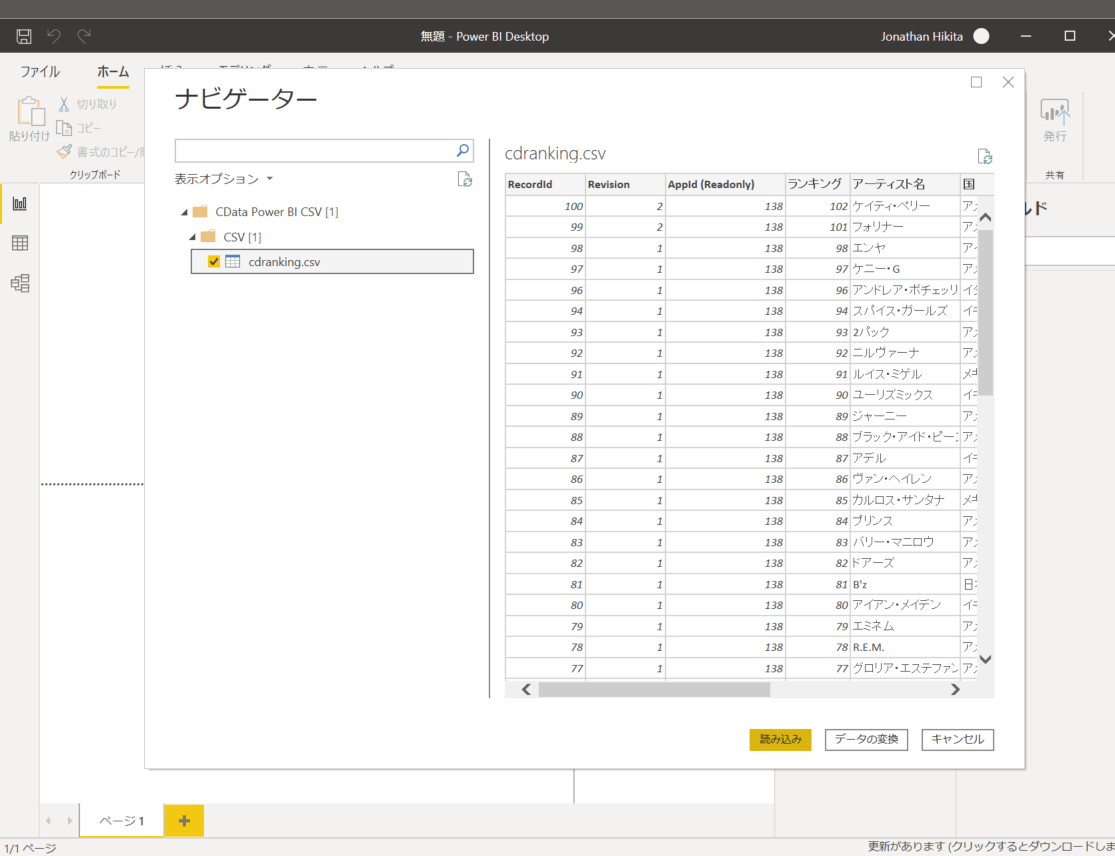This screenshot has height=856, width=1115.
Task: Click the table icon next to cdranking.csv
Action: click(233, 262)
